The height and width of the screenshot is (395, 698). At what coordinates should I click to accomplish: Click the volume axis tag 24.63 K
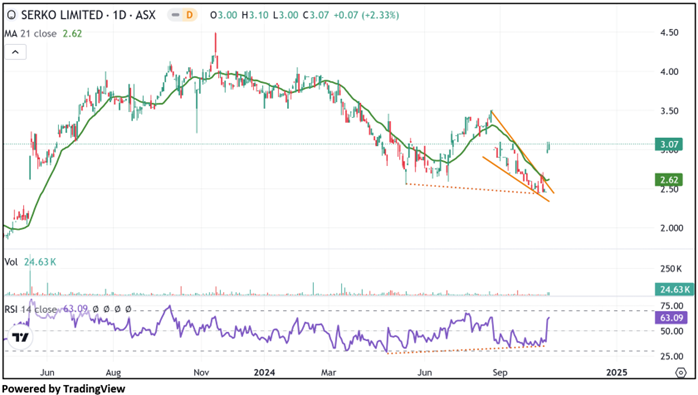(x=674, y=289)
